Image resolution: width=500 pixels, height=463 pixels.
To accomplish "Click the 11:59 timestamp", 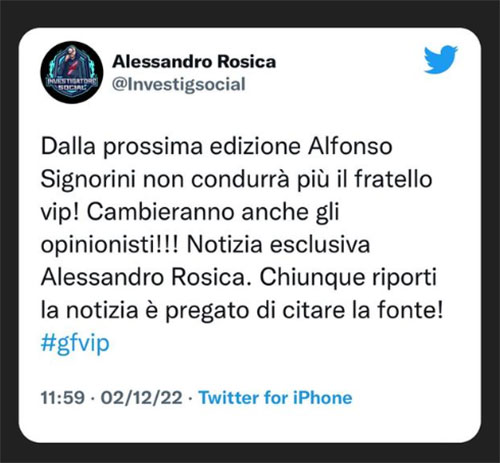I will point(63,398).
